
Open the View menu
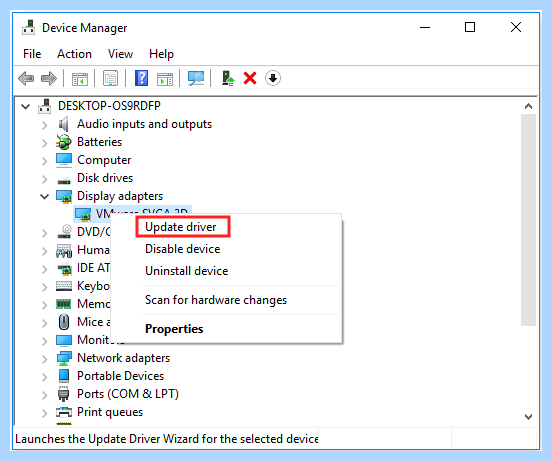coord(120,54)
